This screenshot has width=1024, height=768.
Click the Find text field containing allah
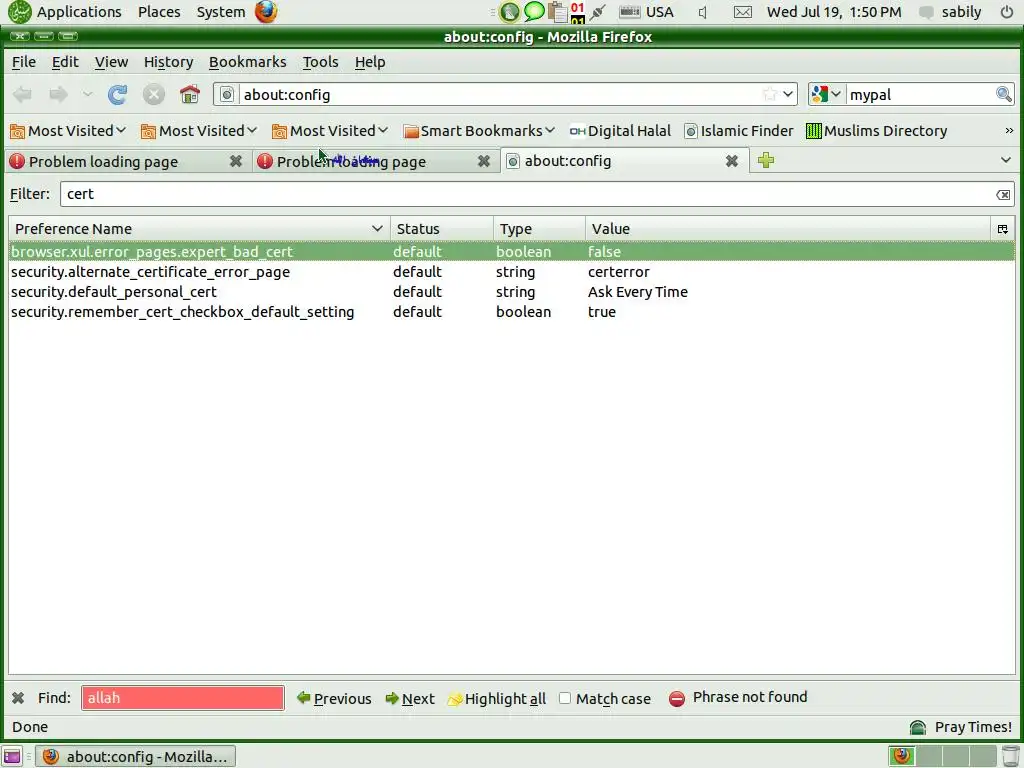click(x=183, y=698)
